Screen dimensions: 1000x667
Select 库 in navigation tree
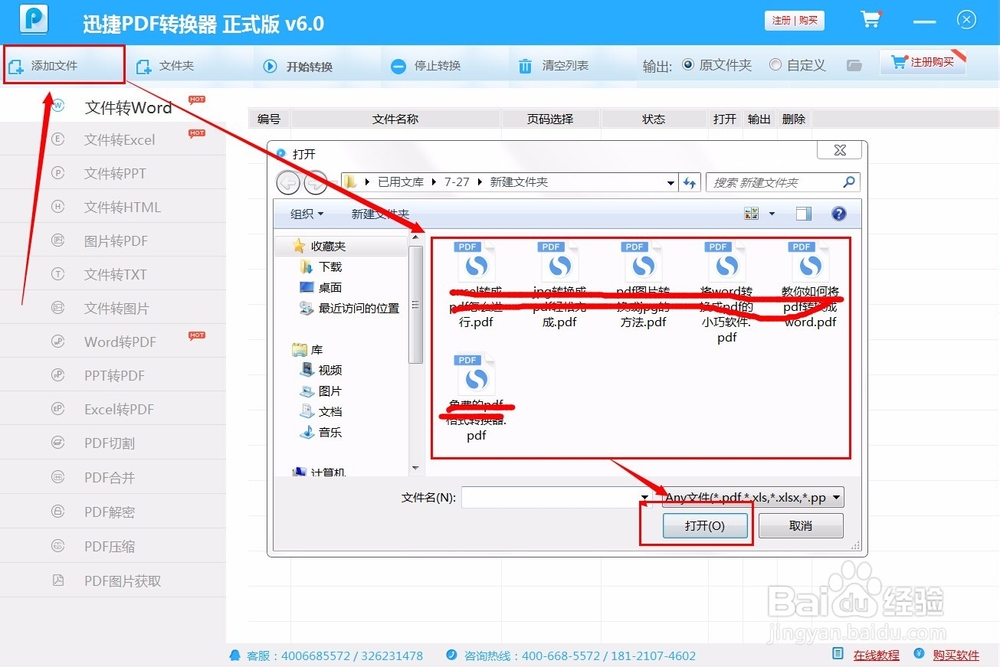[x=316, y=349]
